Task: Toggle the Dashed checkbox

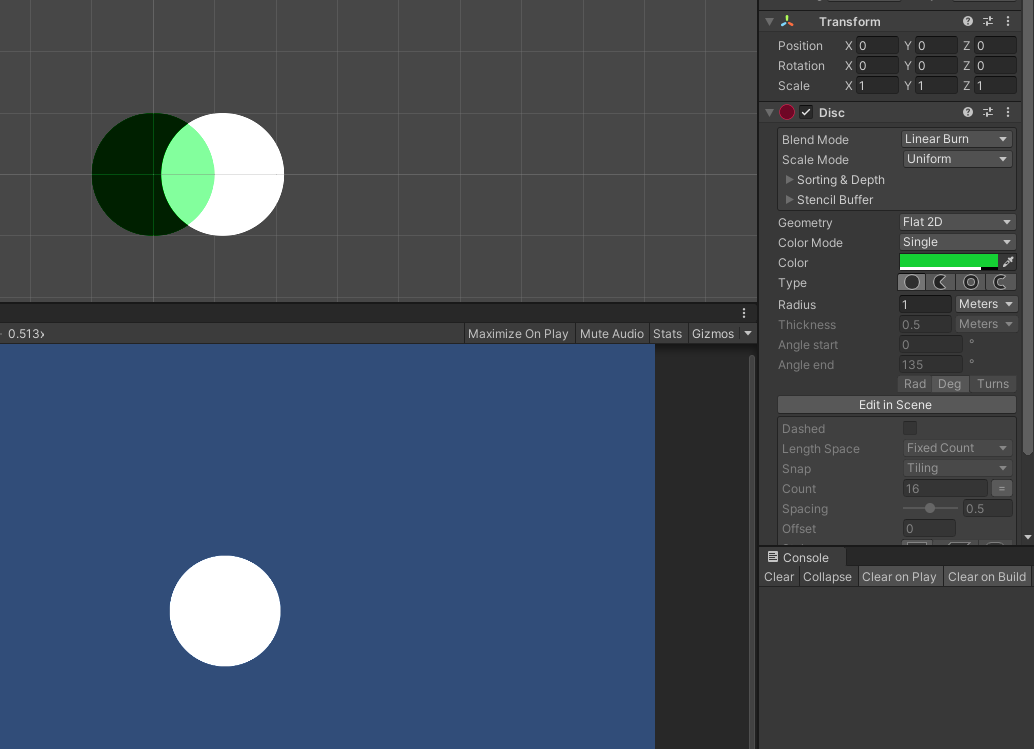Action: click(x=909, y=428)
